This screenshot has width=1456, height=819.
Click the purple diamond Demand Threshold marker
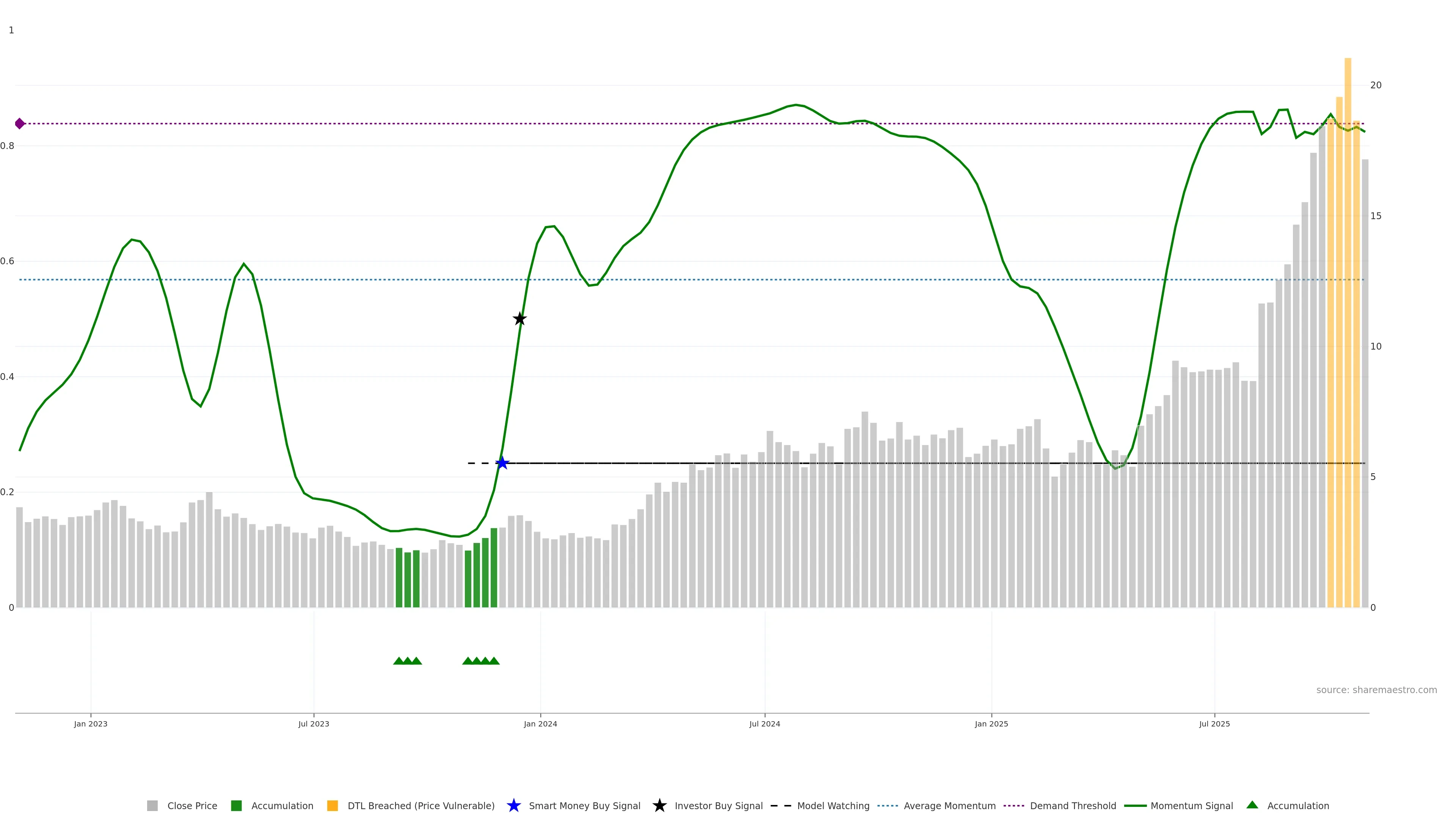tap(20, 123)
